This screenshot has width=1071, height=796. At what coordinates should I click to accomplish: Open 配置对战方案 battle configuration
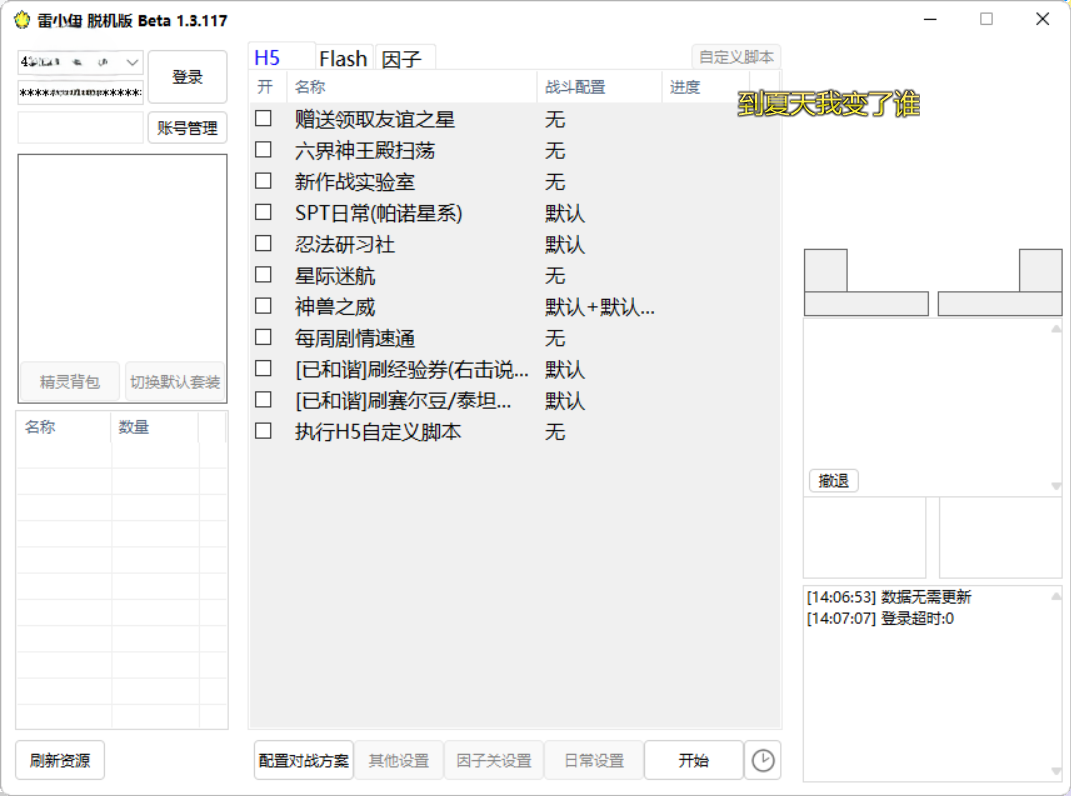point(304,761)
